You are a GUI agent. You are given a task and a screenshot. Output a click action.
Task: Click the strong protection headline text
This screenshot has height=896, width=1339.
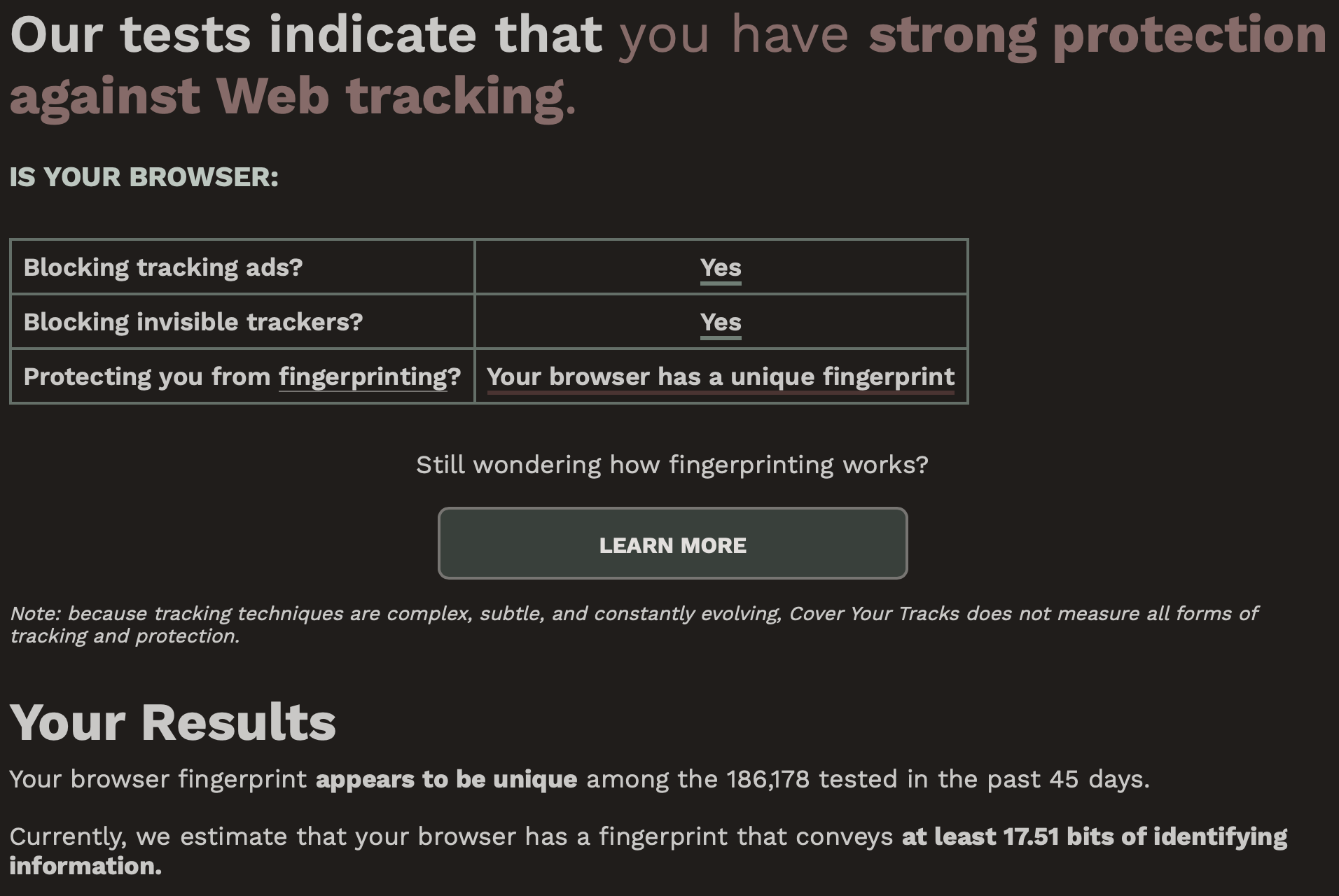(1099, 34)
